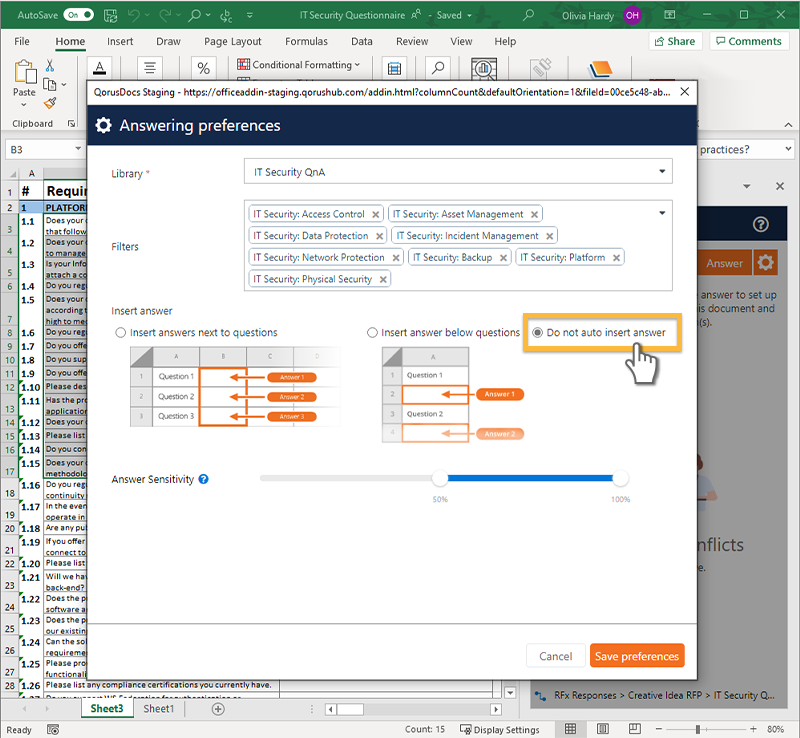
Task: Open the Percent number format icon
Action: (203, 68)
